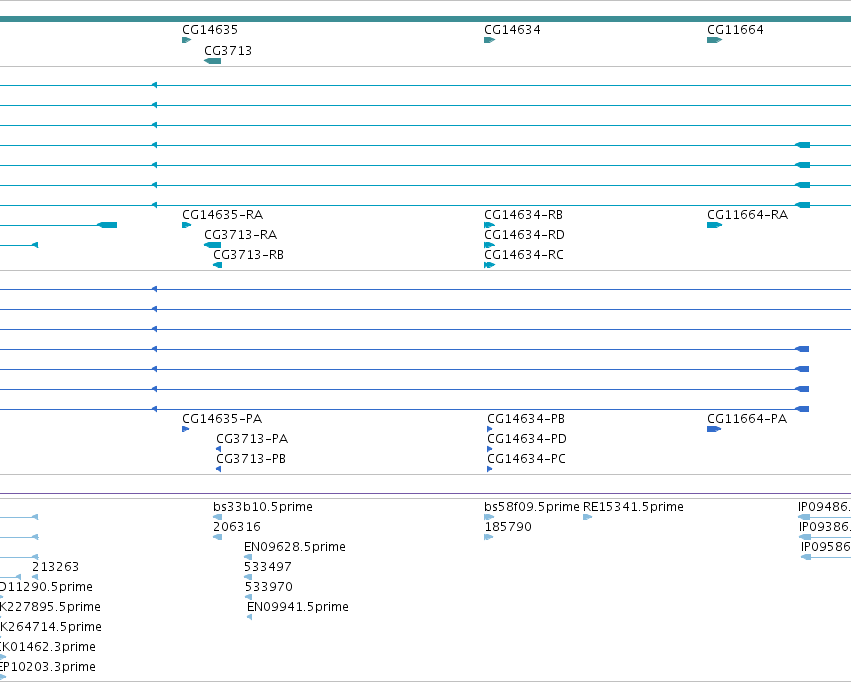
Task: Click the 185790 label
Action: tap(508, 527)
